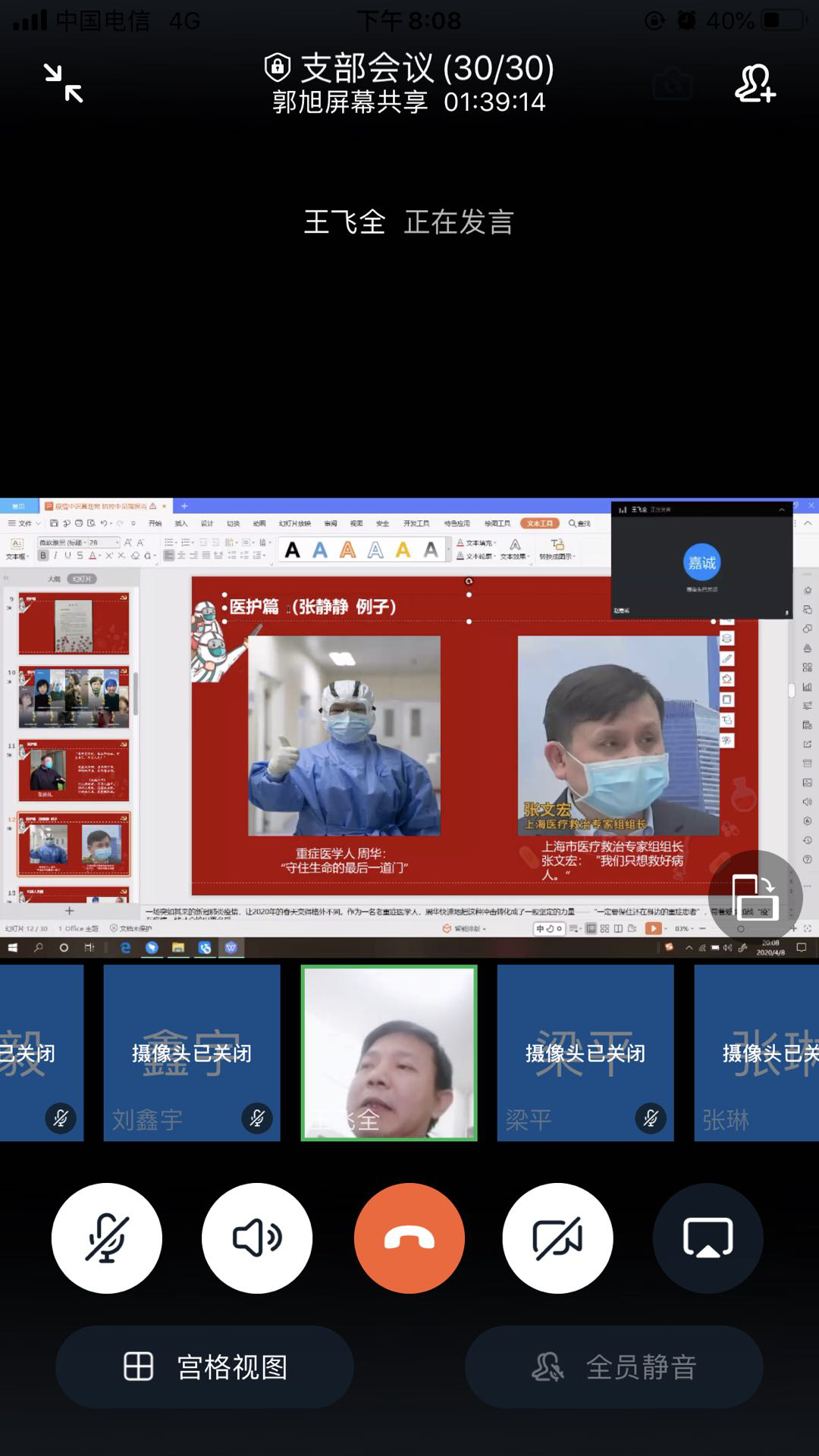Open 王飞全's live video tile

pyautogui.click(x=389, y=1053)
